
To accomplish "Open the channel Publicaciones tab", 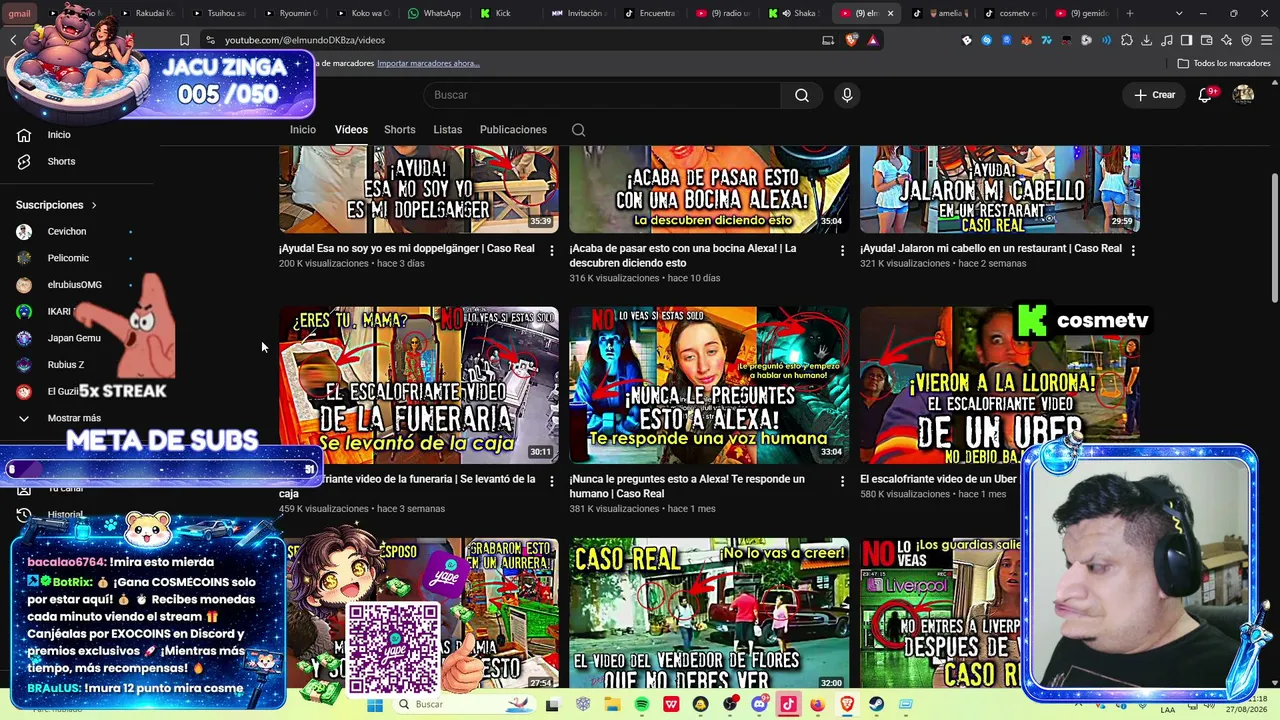I will tap(513, 130).
